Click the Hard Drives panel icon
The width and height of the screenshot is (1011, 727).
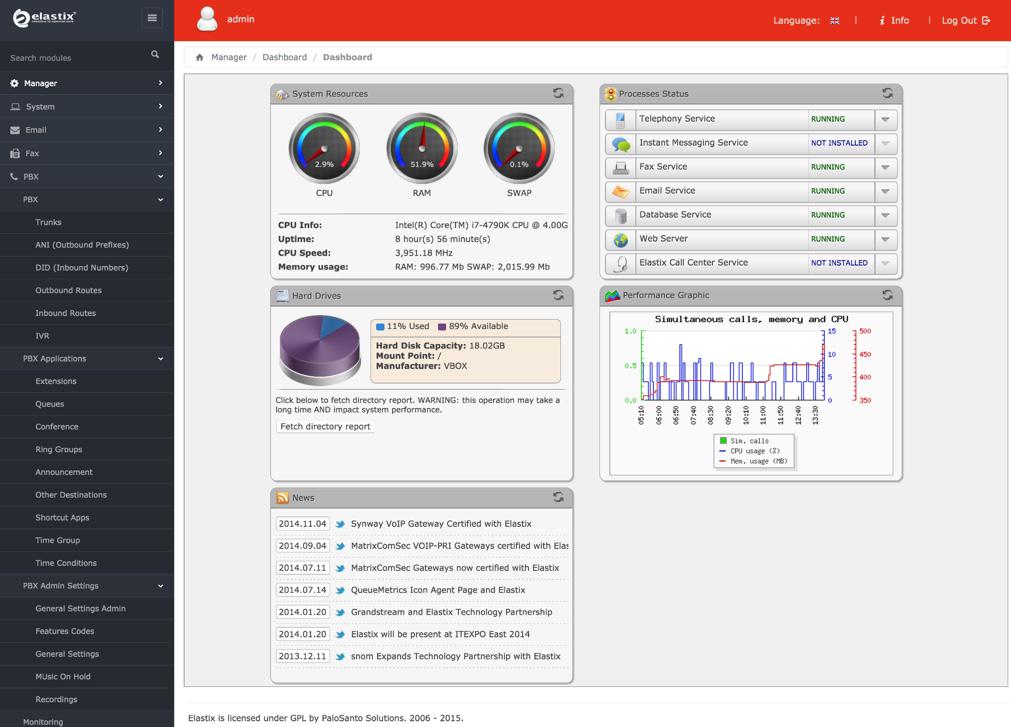282,295
